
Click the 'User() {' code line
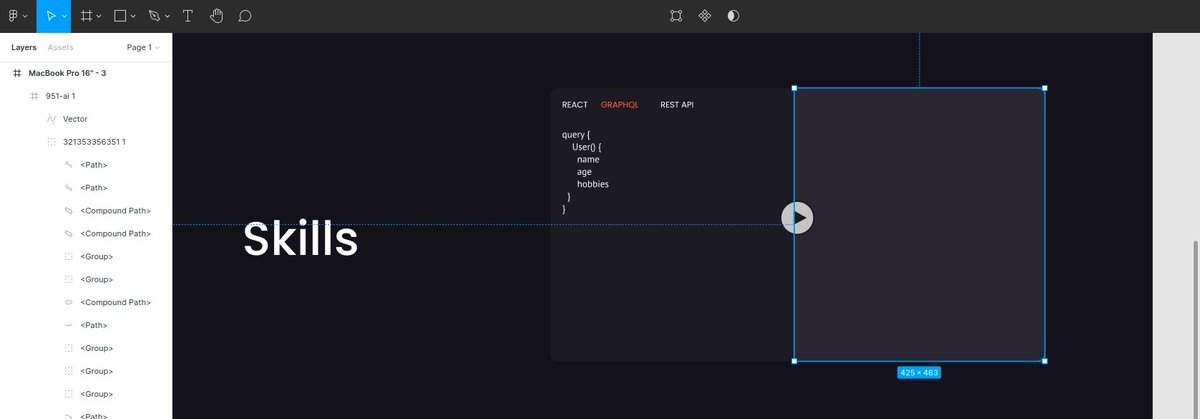coord(587,147)
